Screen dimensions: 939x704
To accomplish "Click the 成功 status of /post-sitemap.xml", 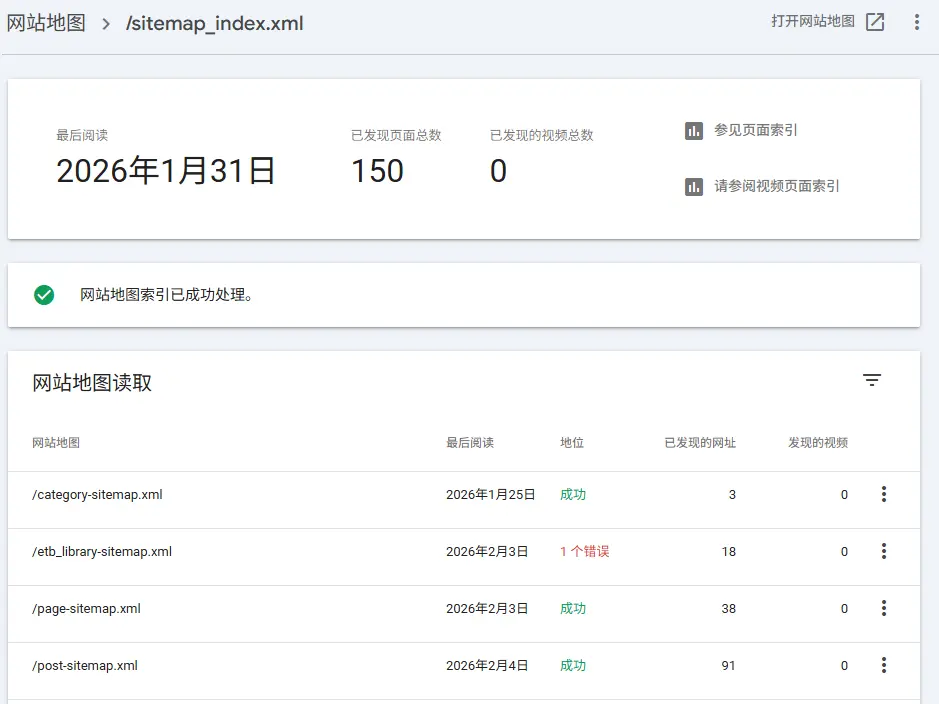I will pyautogui.click(x=572, y=666).
